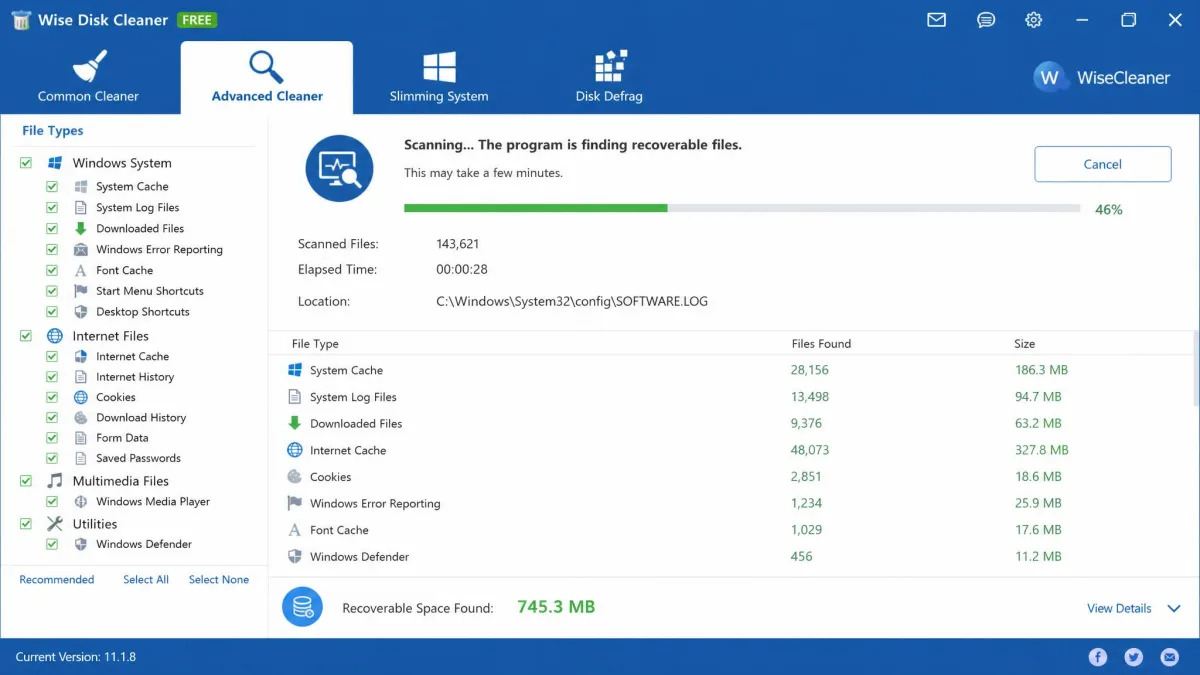This screenshot has height=675, width=1200.
Task: Click the Cookies globe icon in sidebar
Action: (x=81, y=397)
